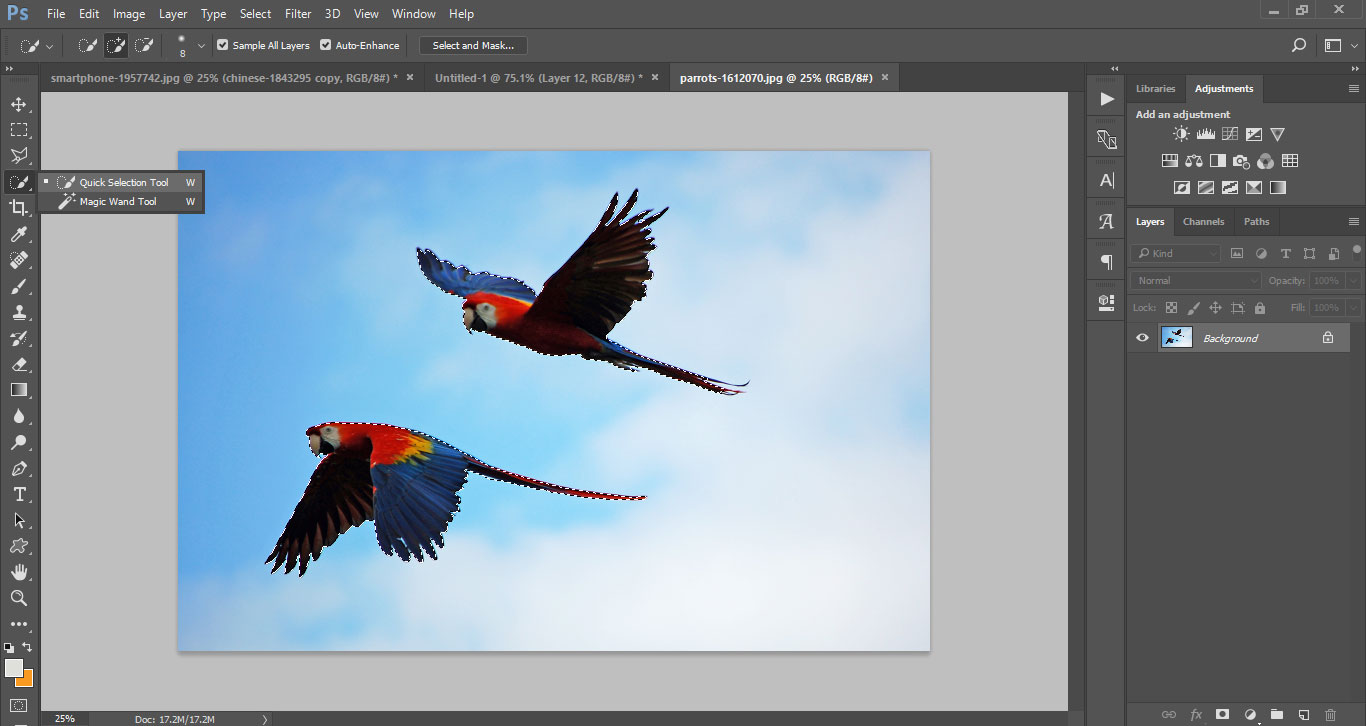The width and height of the screenshot is (1366, 726).
Task: Add a Channel Mixer adjustment
Action: (x=1265, y=161)
